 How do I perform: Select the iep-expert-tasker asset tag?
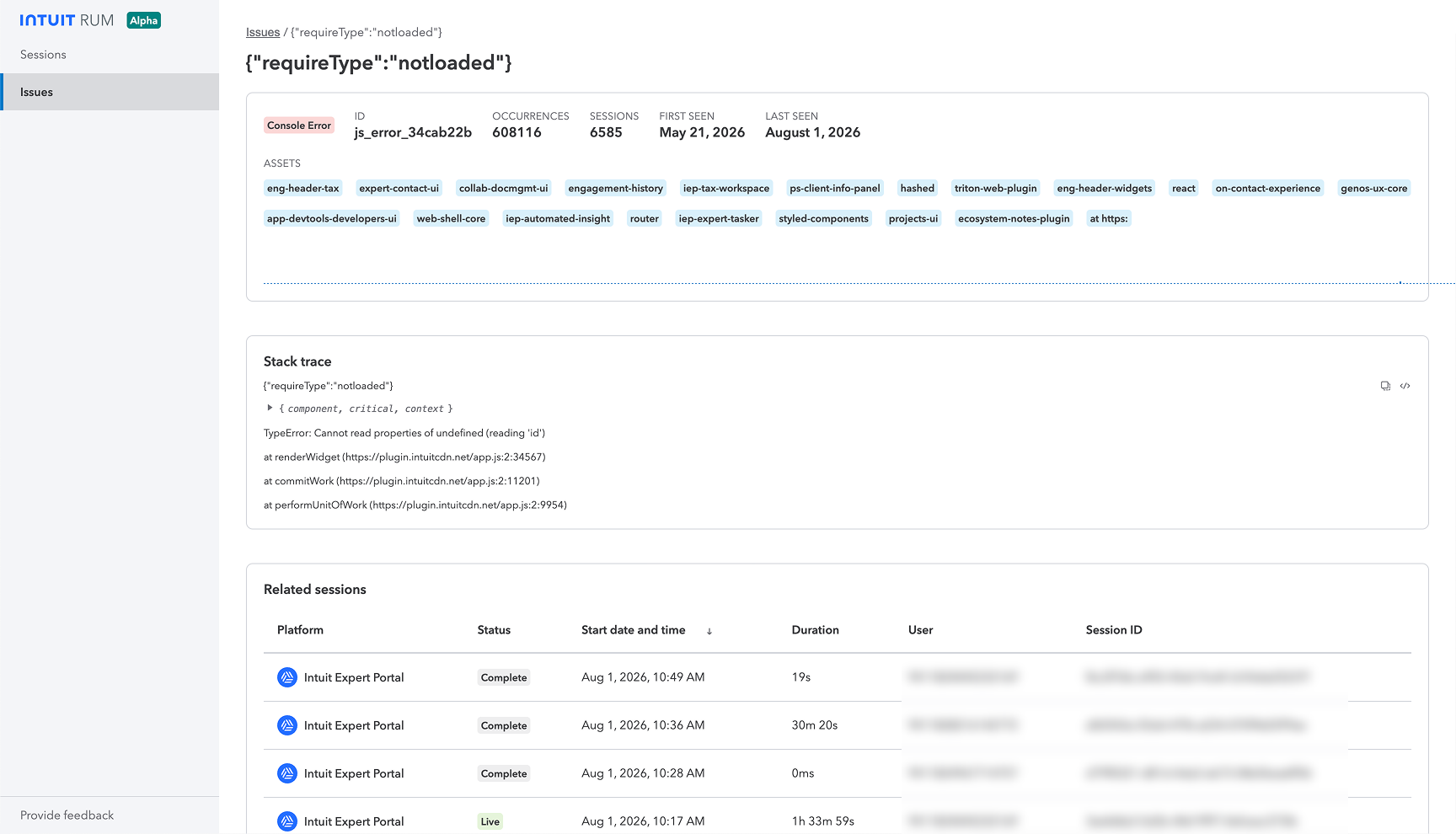pos(719,219)
